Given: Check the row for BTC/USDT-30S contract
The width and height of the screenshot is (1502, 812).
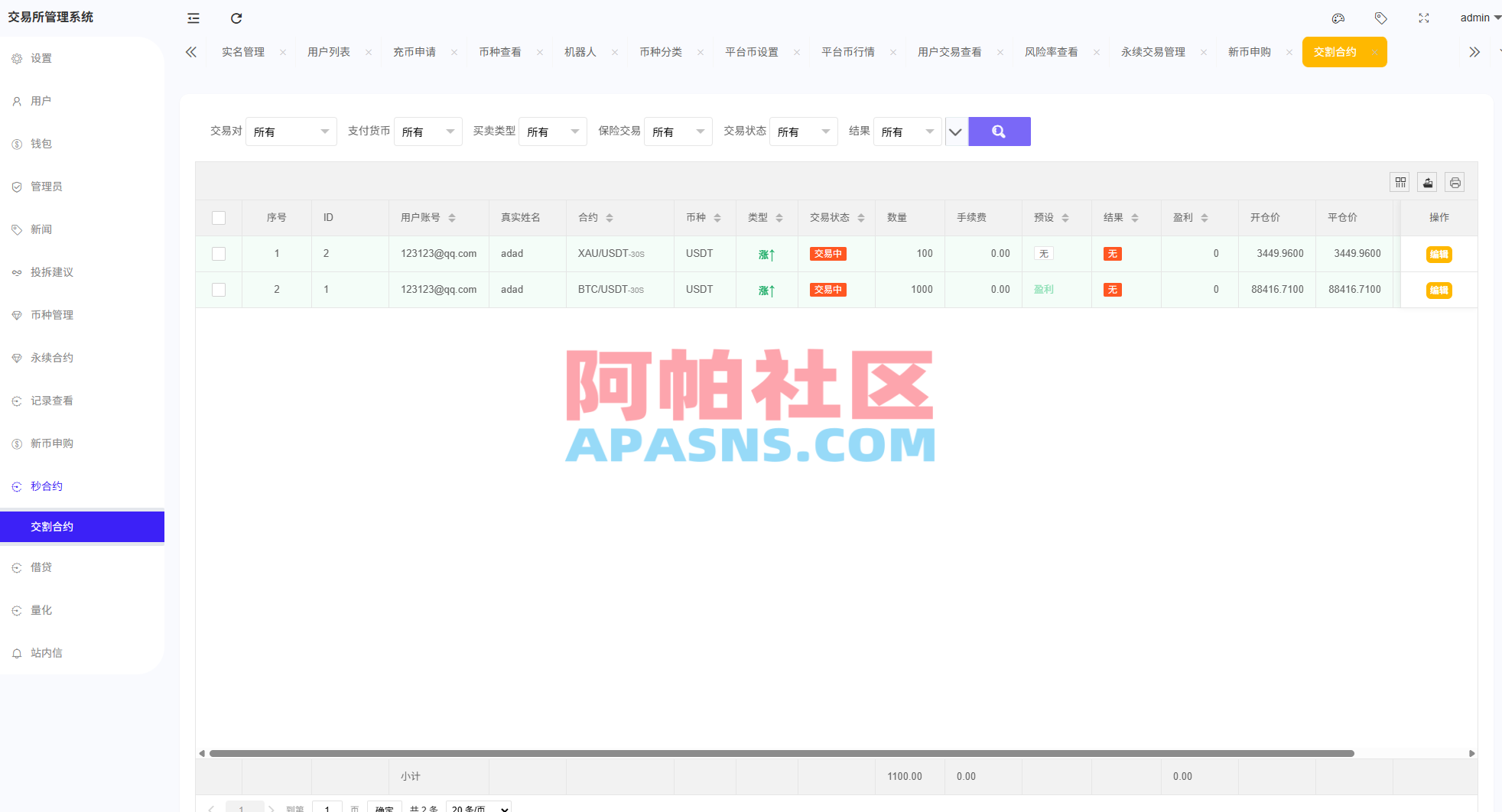Looking at the screenshot, I should [x=219, y=289].
